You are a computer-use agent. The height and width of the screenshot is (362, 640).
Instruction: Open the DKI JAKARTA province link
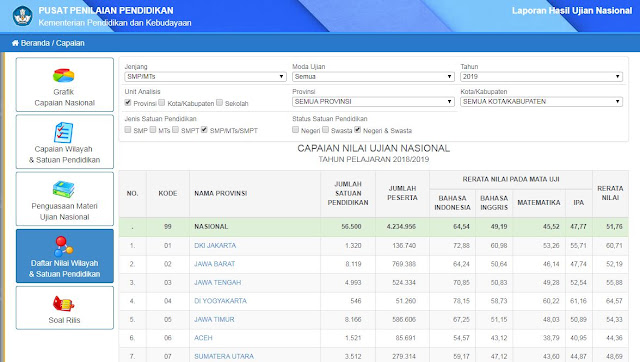tap(215, 246)
